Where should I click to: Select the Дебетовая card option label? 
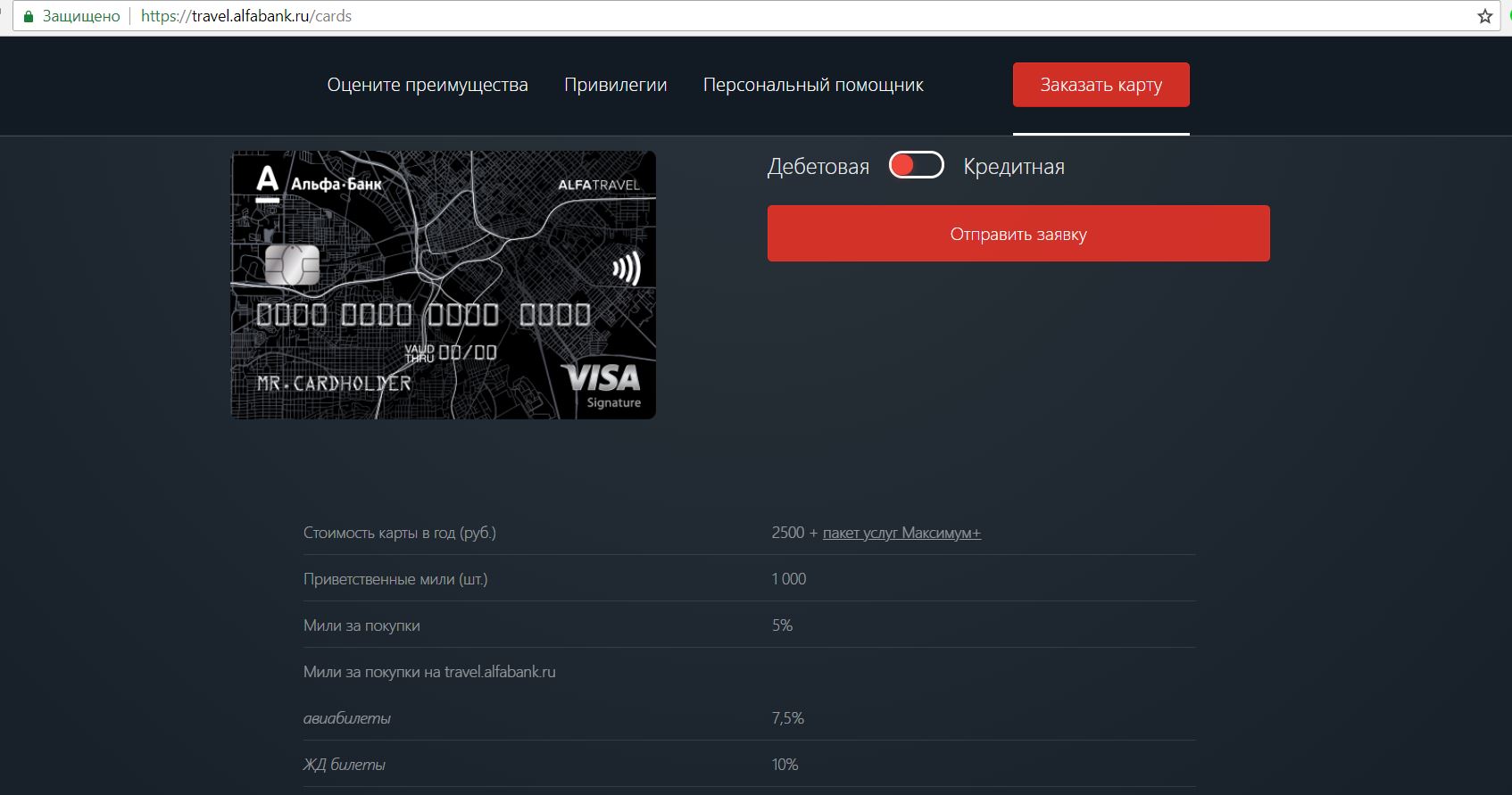pyautogui.click(x=818, y=167)
